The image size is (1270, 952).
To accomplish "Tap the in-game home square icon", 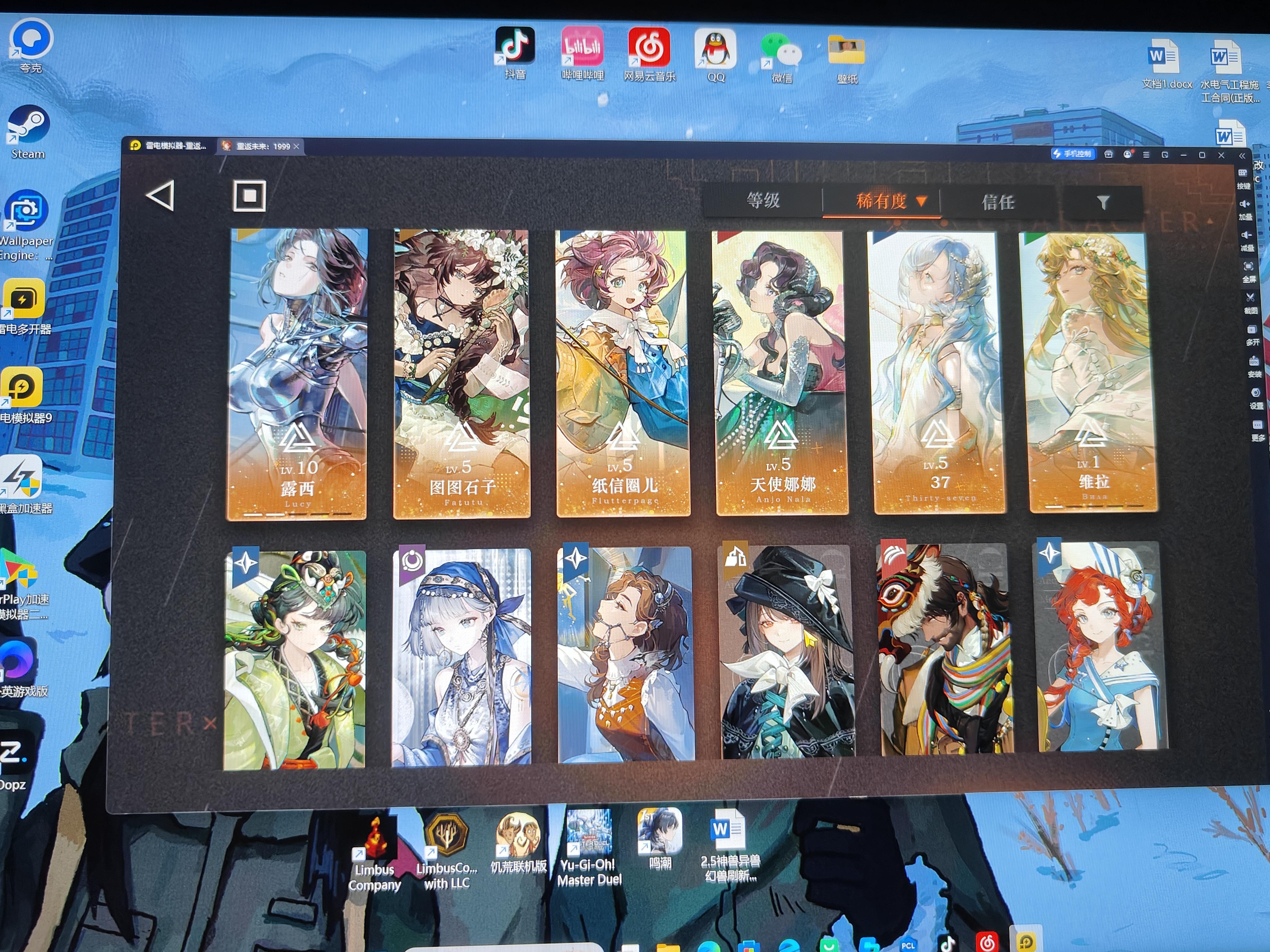I will (249, 196).
